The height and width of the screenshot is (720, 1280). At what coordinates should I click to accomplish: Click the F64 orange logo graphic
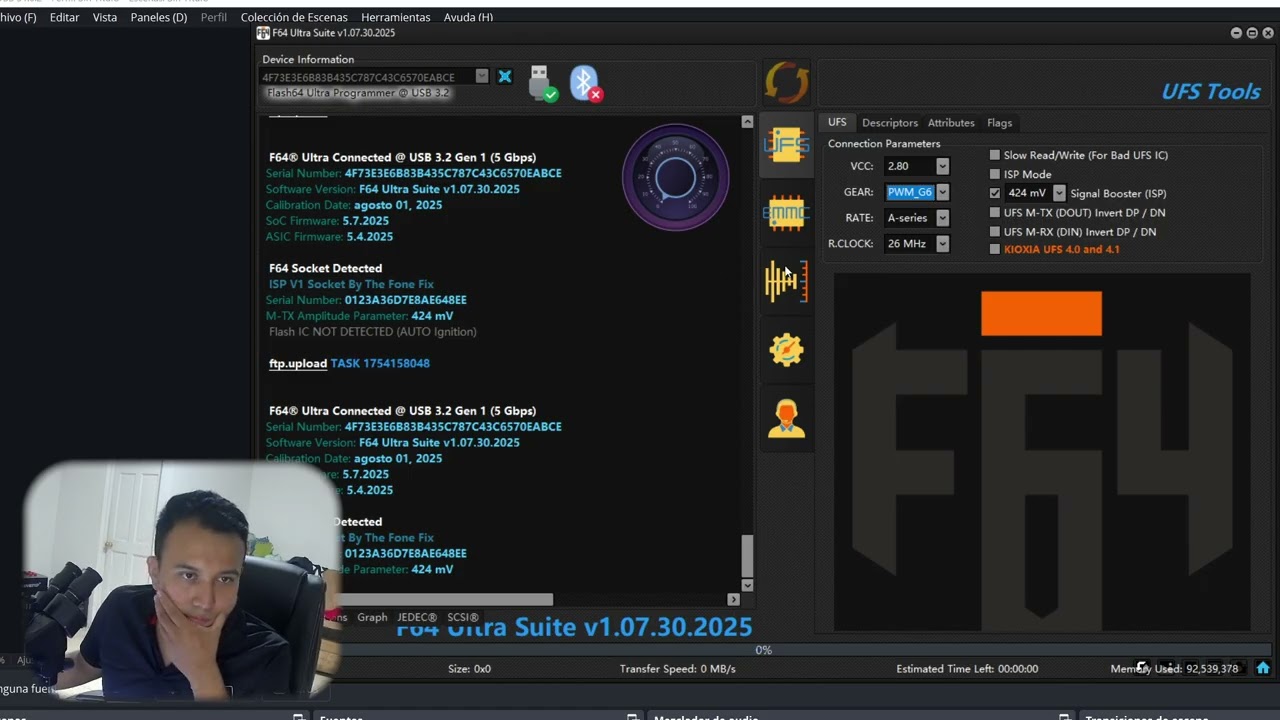coord(1042,452)
